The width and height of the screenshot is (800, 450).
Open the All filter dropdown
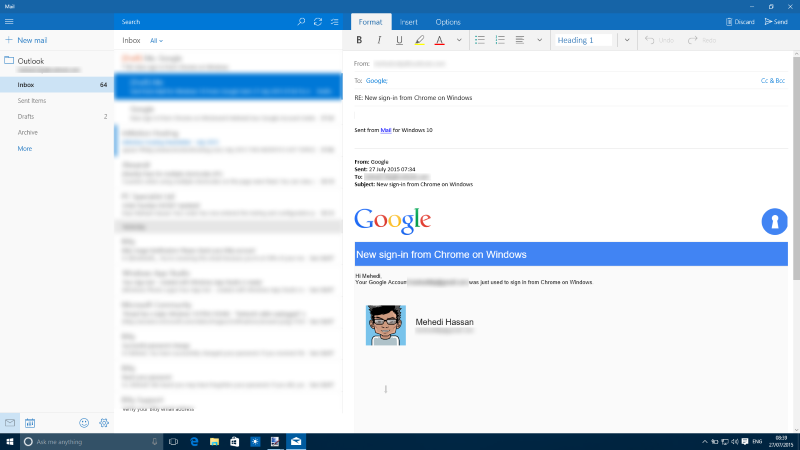pos(157,41)
